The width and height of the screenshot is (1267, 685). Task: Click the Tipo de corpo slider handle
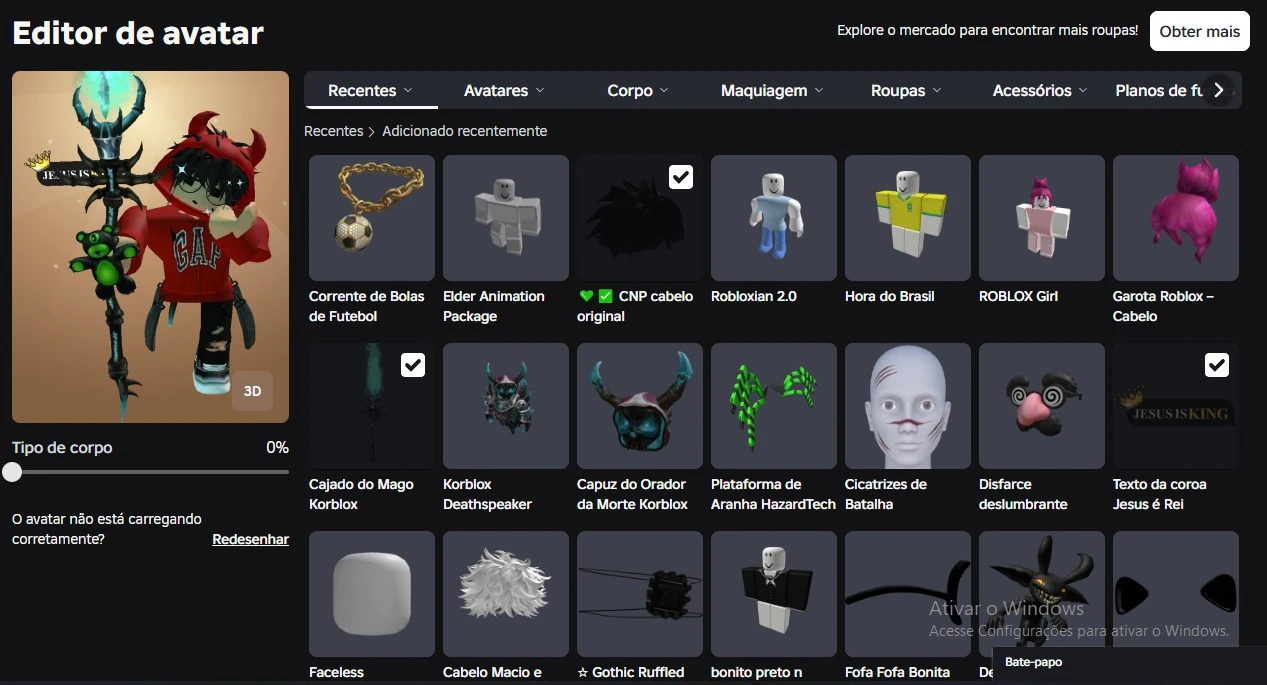12,472
